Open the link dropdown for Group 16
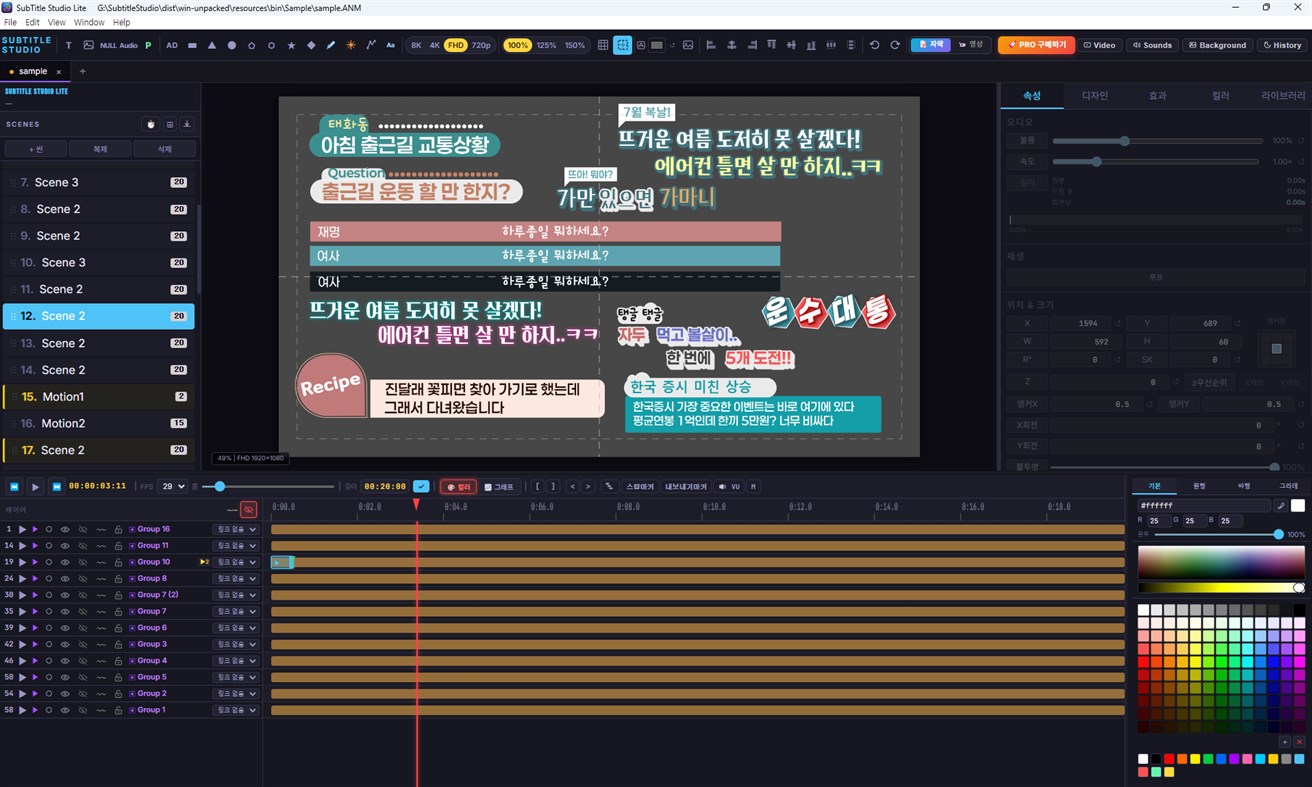 (x=235, y=529)
